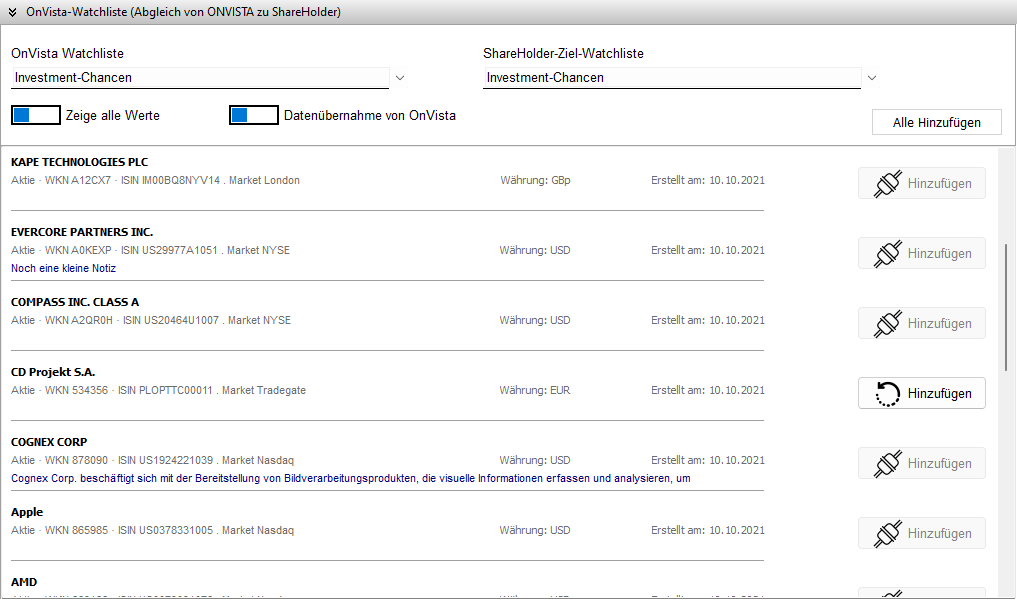Click the Apple details line with WKN 865985
Viewport: 1017px width, 600px height.
click(152, 531)
